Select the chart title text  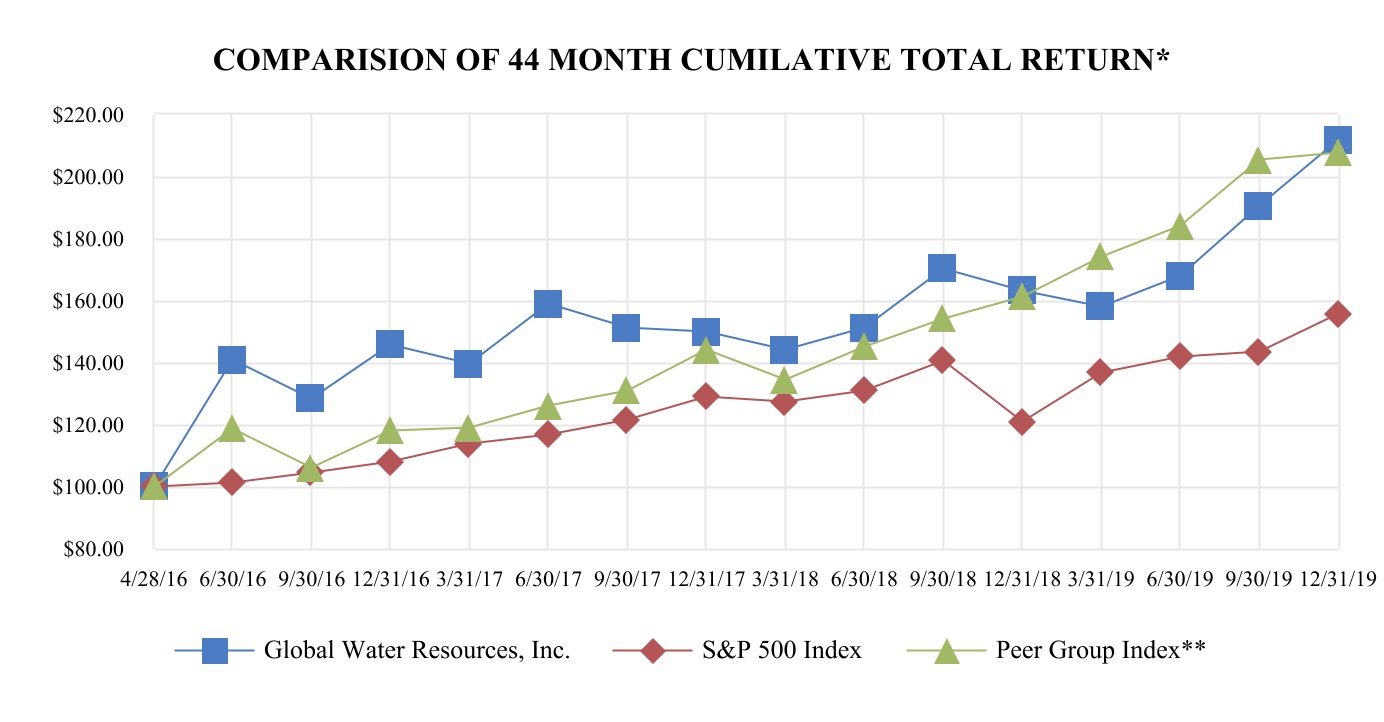[x=692, y=61]
